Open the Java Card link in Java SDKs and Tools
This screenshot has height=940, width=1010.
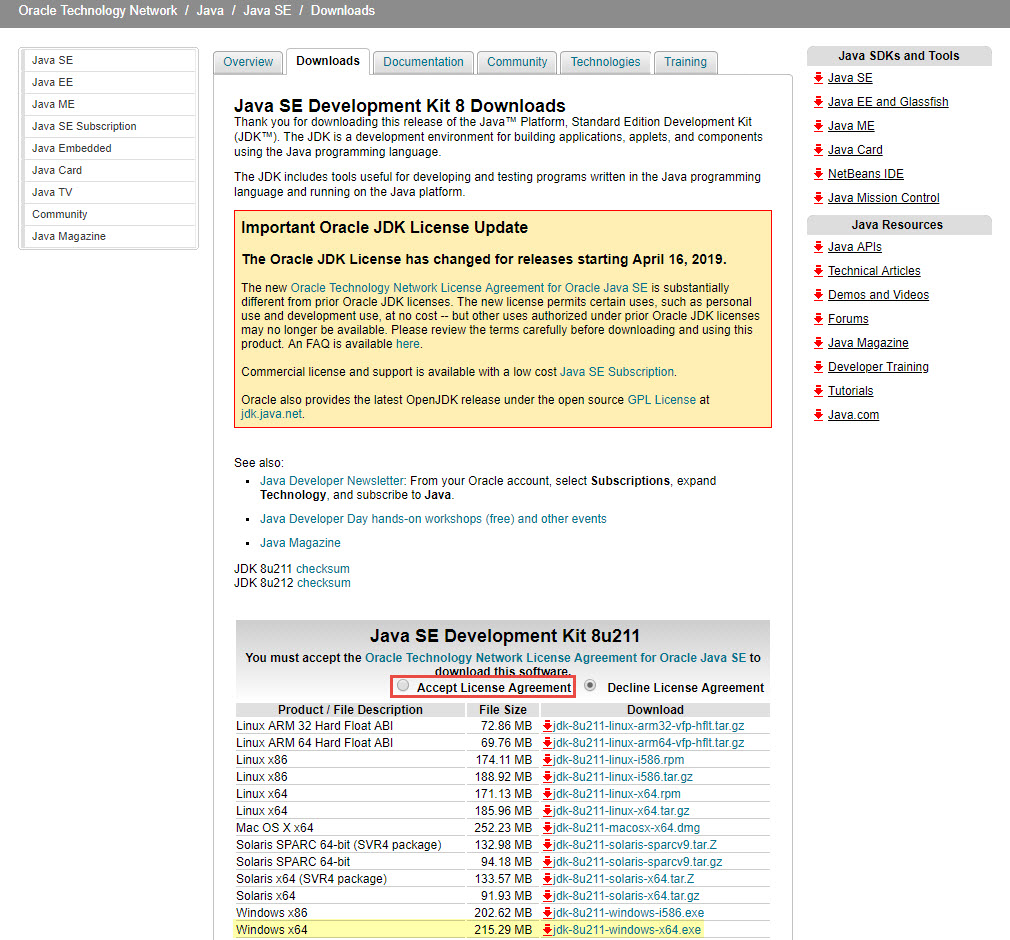click(855, 150)
